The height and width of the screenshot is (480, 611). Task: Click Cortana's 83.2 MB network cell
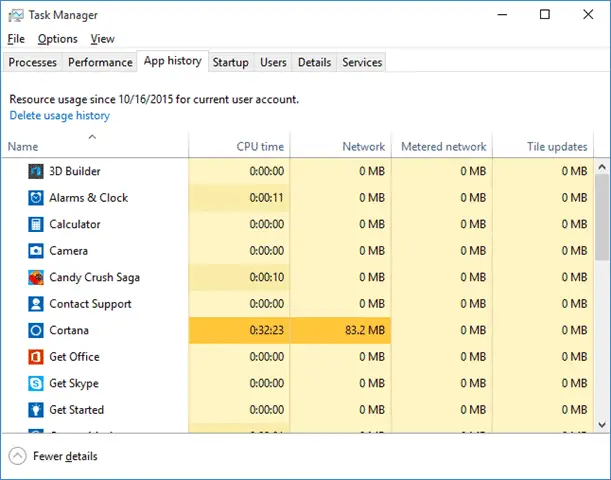click(x=341, y=330)
